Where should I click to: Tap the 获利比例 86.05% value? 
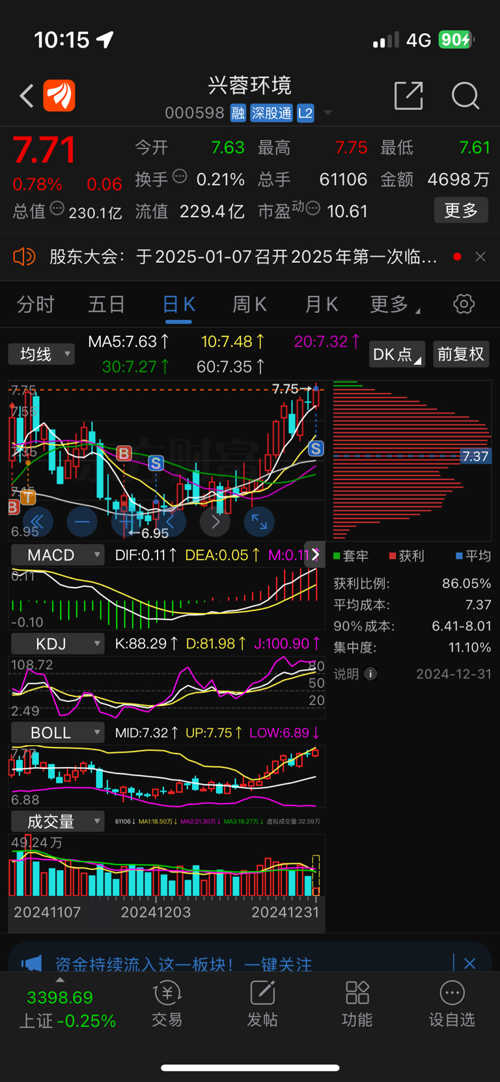coord(466,584)
